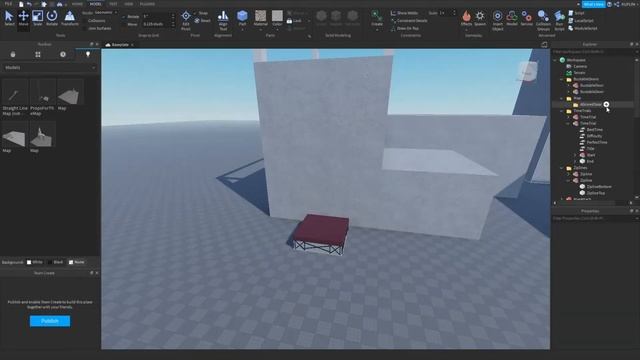Open the Toolbox creations lightbulb tab
The width and height of the screenshot is (640, 360).
pos(88,54)
